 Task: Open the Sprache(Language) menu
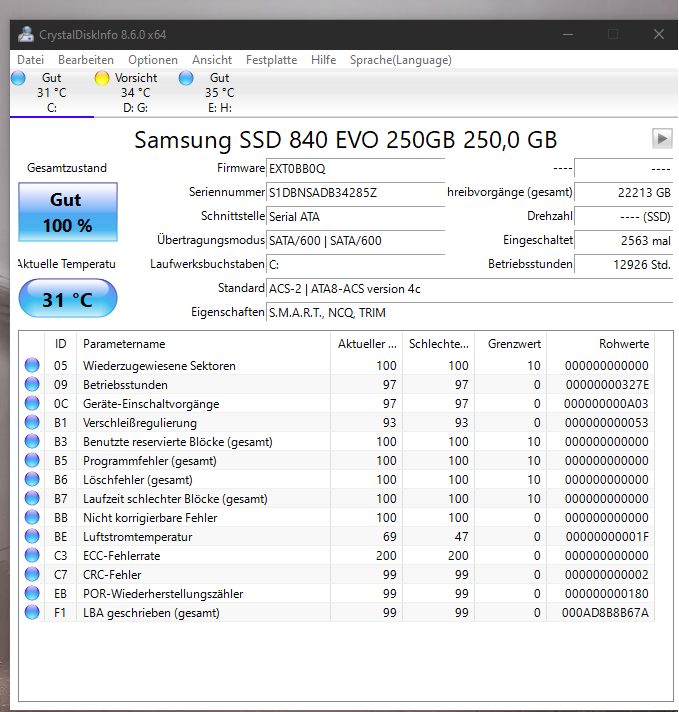[x=401, y=60]
